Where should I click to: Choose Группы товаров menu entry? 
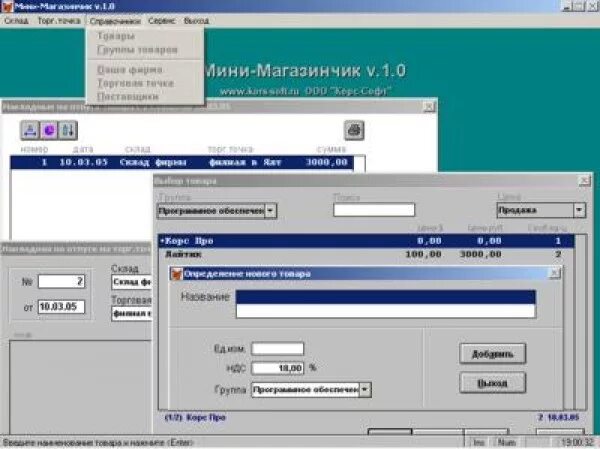[x=137, y=50]
